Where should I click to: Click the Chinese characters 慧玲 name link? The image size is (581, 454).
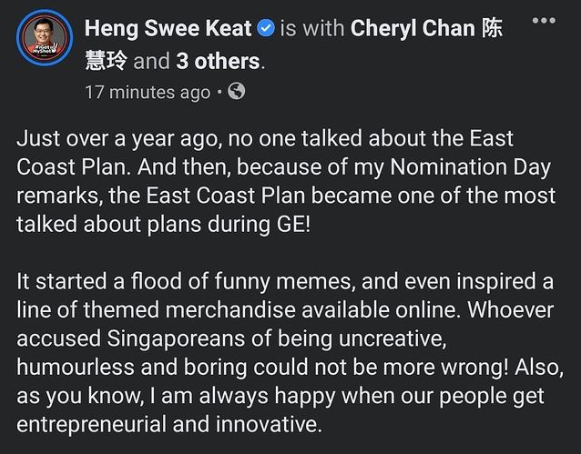tap(106, 61)
